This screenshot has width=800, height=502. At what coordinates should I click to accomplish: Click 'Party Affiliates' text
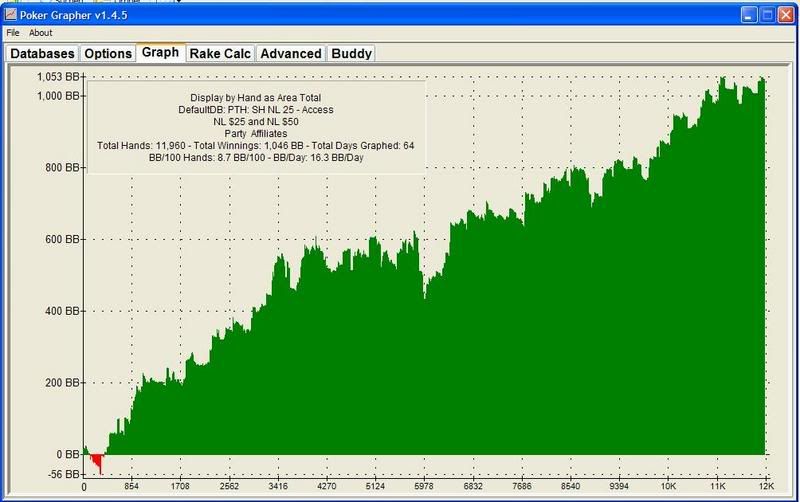pos(256,134)
